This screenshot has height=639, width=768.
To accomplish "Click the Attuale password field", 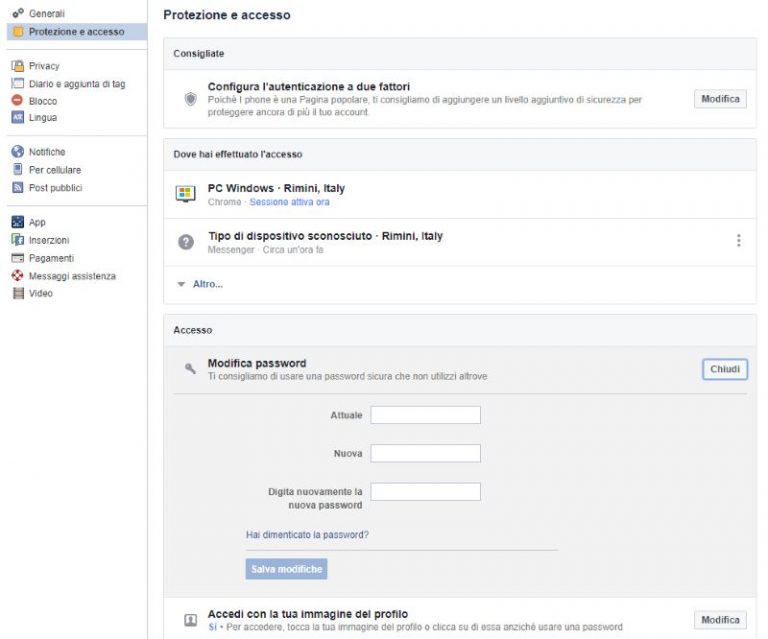I will [425, 415].
